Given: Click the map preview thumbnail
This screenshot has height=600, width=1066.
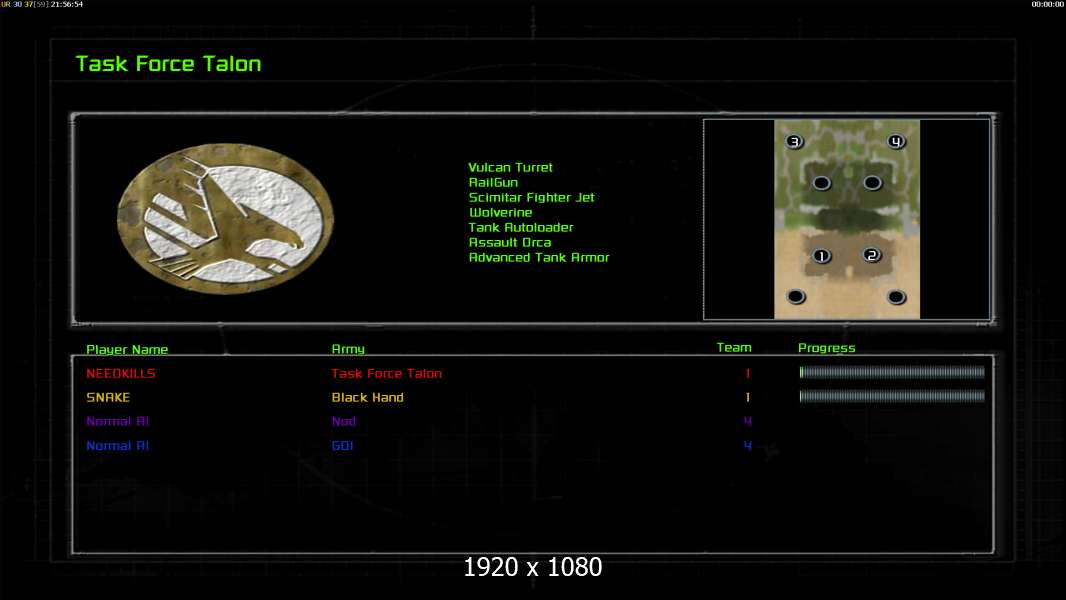Looking at the screenshot, I should coord(847,219).
